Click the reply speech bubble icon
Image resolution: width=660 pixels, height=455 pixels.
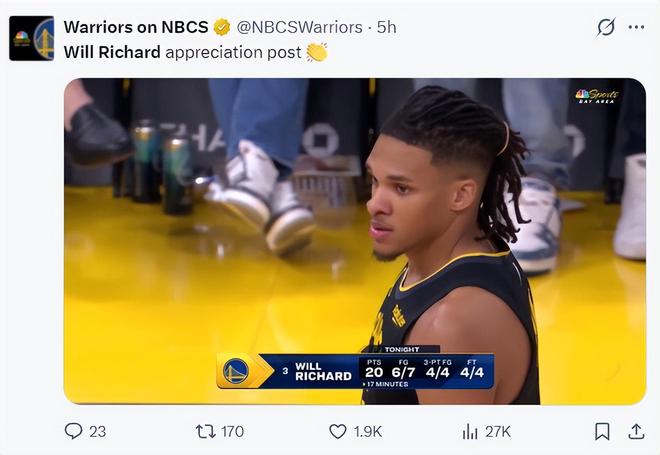click(74, 431)
